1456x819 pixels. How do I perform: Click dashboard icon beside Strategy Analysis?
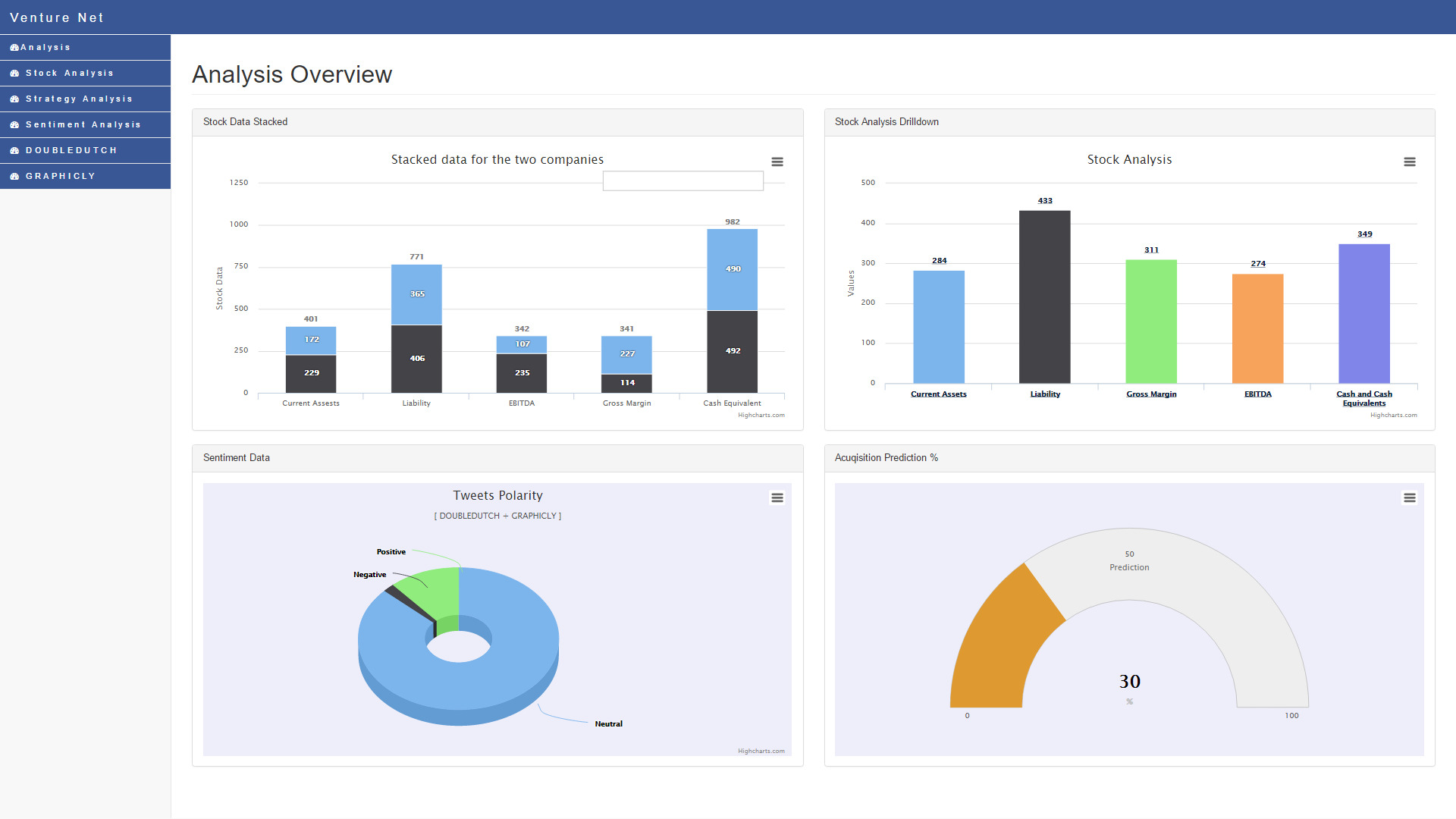coord(14,99)
